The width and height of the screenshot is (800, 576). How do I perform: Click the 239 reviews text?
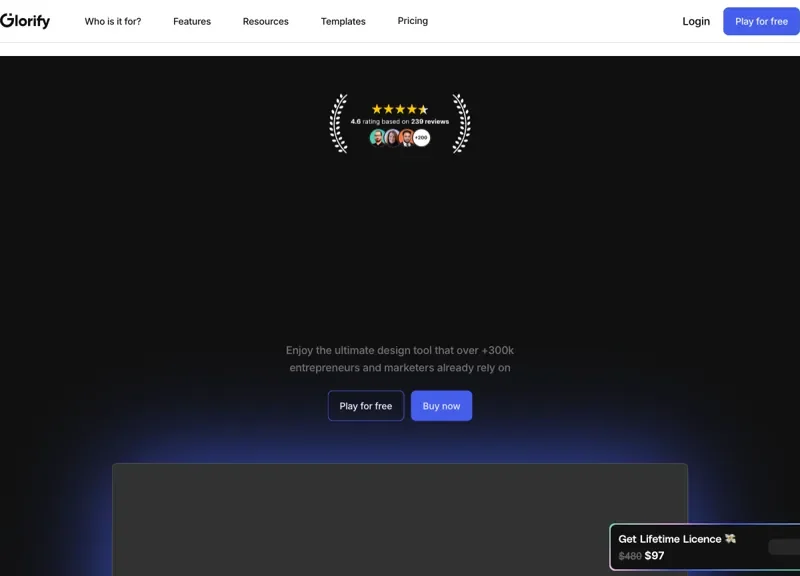click(429, 121)
